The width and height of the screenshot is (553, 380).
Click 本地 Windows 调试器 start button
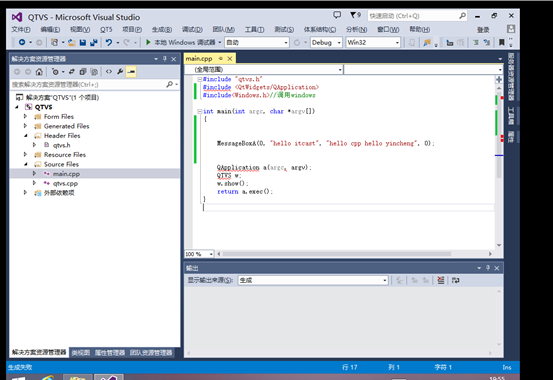point(184,42)
